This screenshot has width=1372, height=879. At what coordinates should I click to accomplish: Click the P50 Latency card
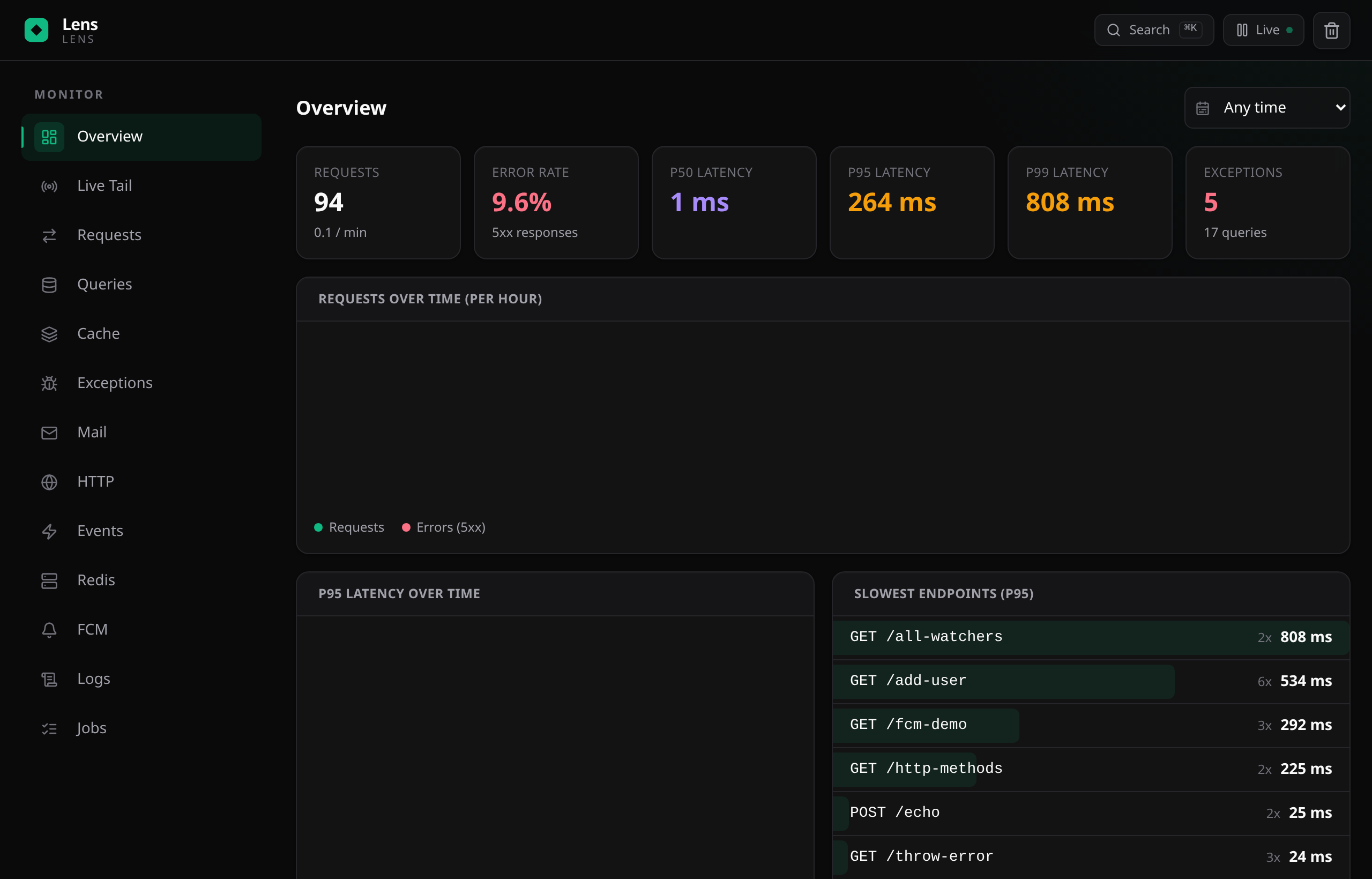coord(734,203)
